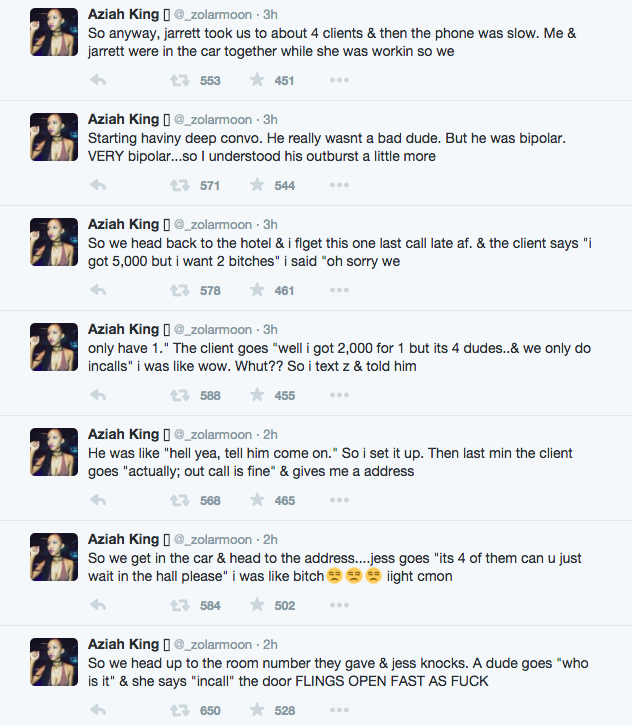
Task: Click the avatar on the "only have 1" tweet
Action: pos(54,345)
